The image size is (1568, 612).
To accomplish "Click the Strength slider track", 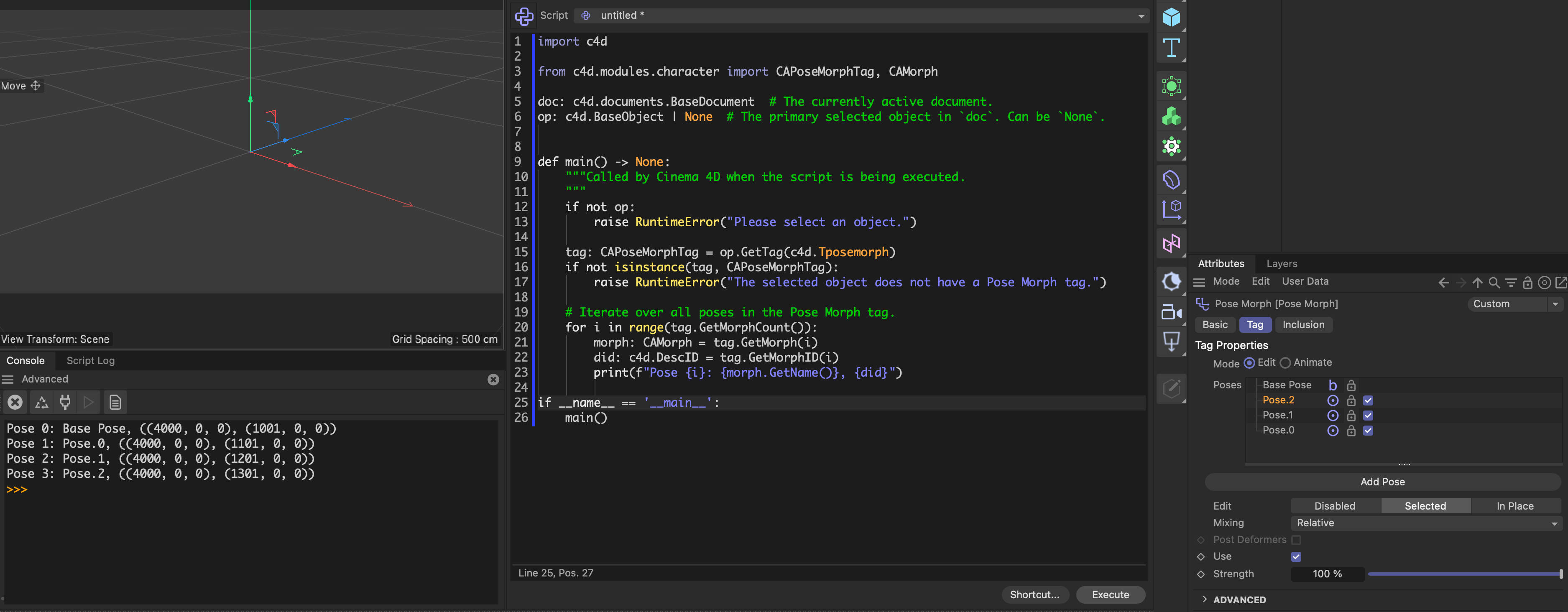I will 1461,574.
